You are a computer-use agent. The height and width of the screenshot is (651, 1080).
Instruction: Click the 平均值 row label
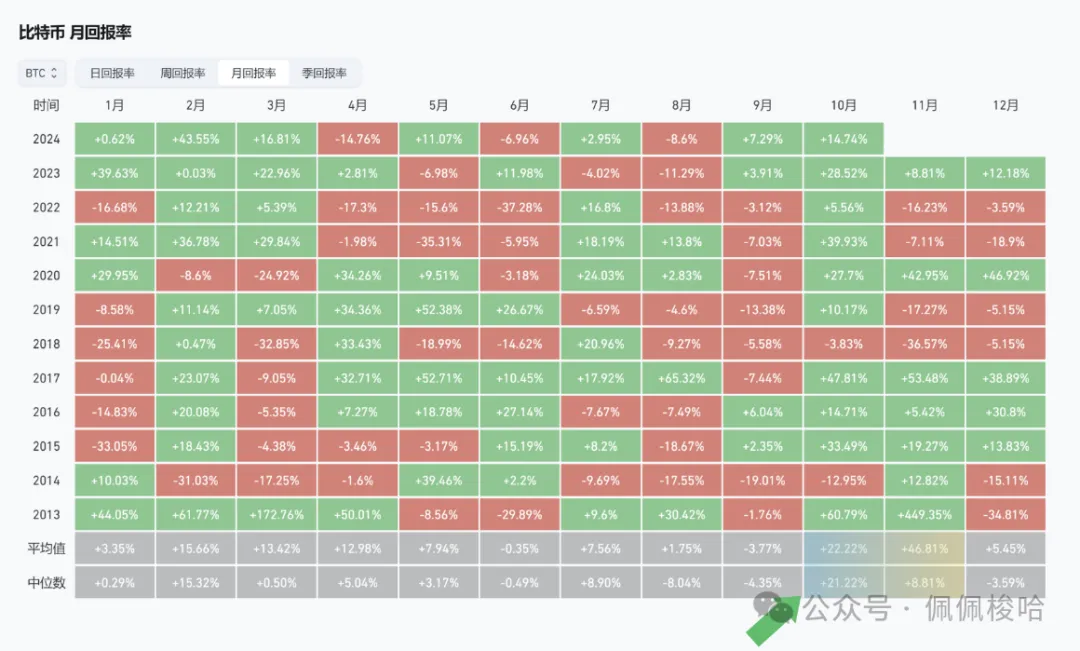45,548
